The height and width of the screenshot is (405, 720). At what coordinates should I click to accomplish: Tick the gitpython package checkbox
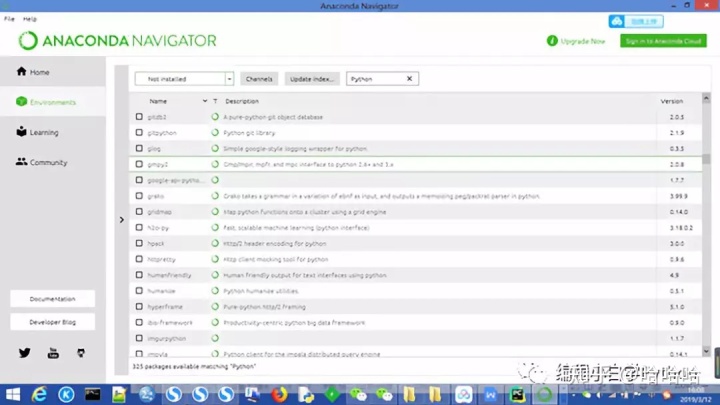coord(139,132)
